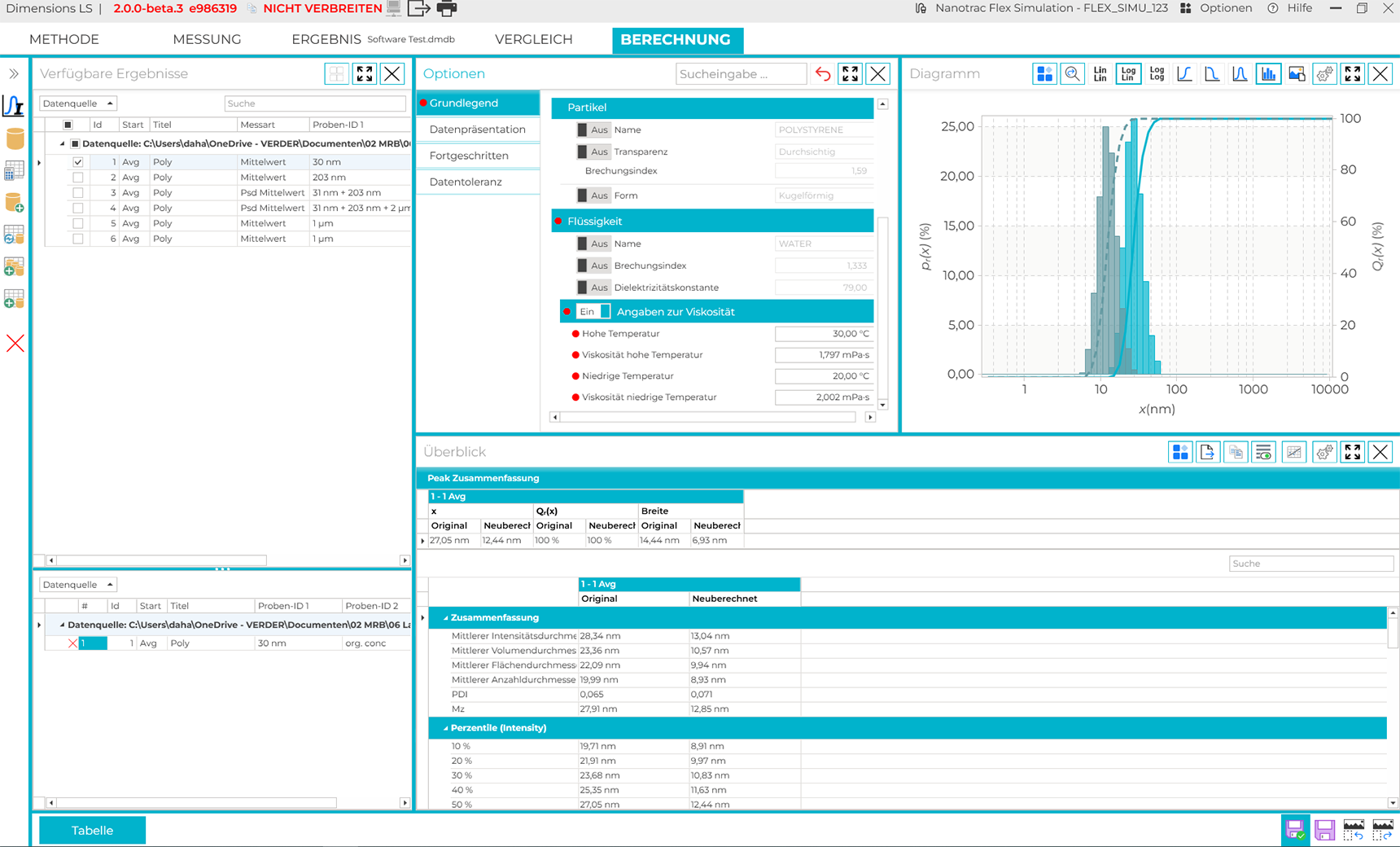Click the undo arrow in Optionen panel
The width and height of the screenshot is (1400, 847).
click(x=823, y=74)
